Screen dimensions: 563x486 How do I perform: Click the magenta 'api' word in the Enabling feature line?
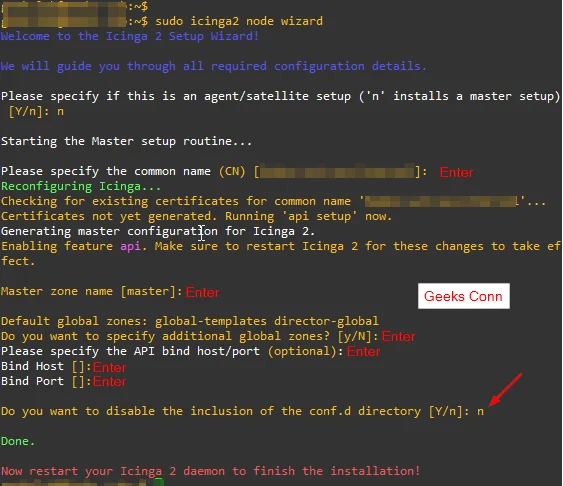(x=130, y=247)
